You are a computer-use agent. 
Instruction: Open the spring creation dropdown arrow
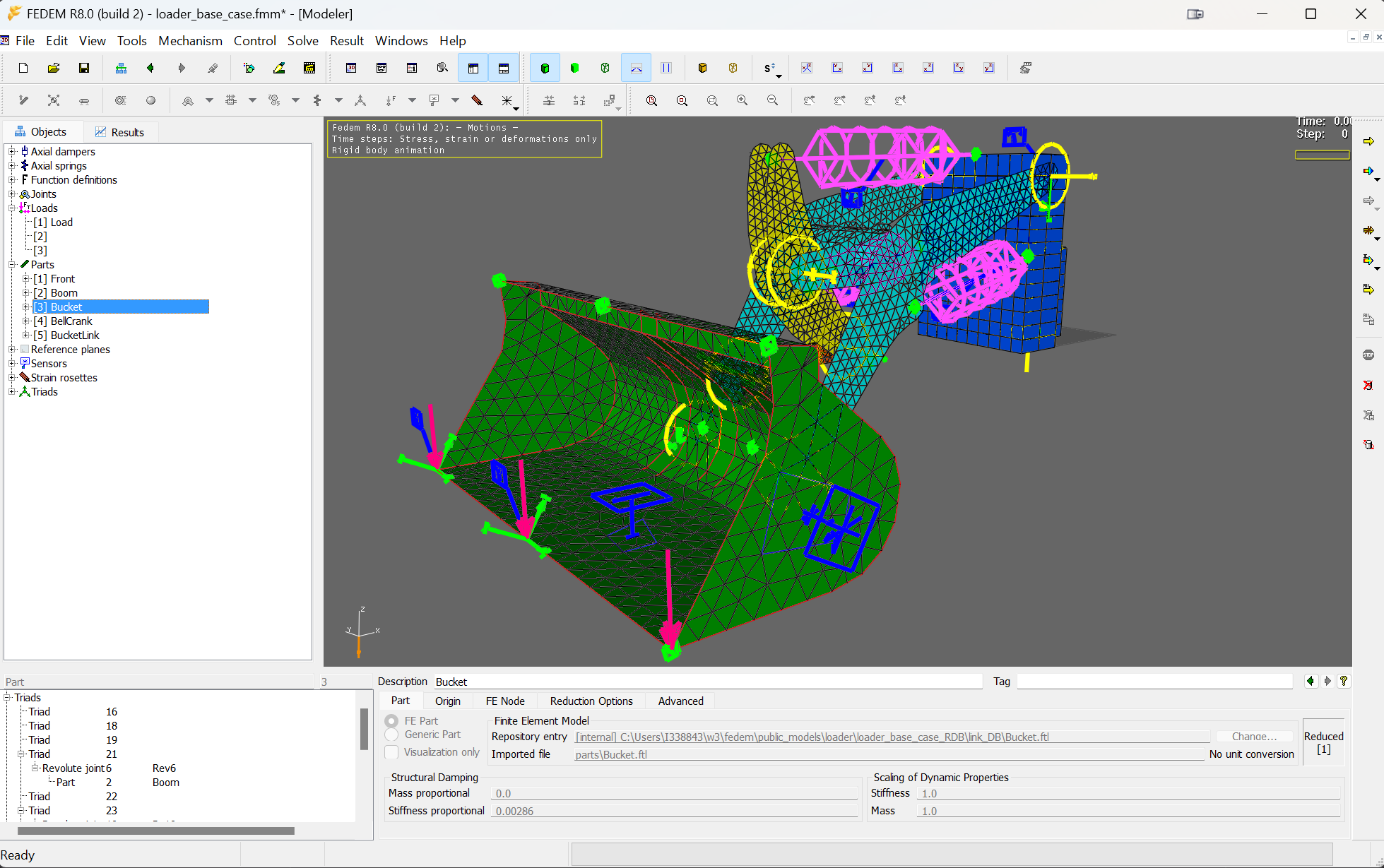click(338, 100)
